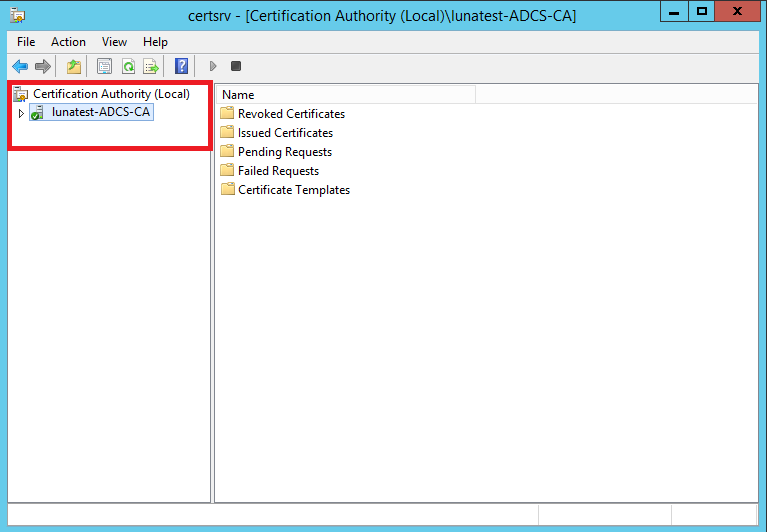Click the Failed Requests folder icon

coord(227,171)
